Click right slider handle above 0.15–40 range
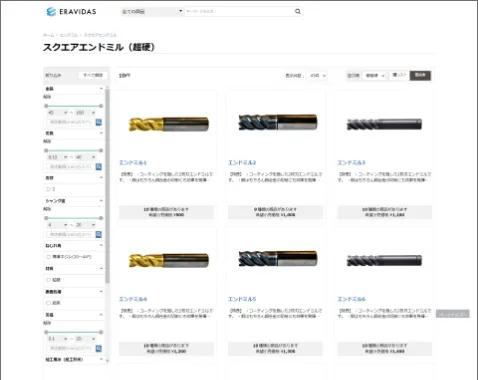 [x=101, y=150]
